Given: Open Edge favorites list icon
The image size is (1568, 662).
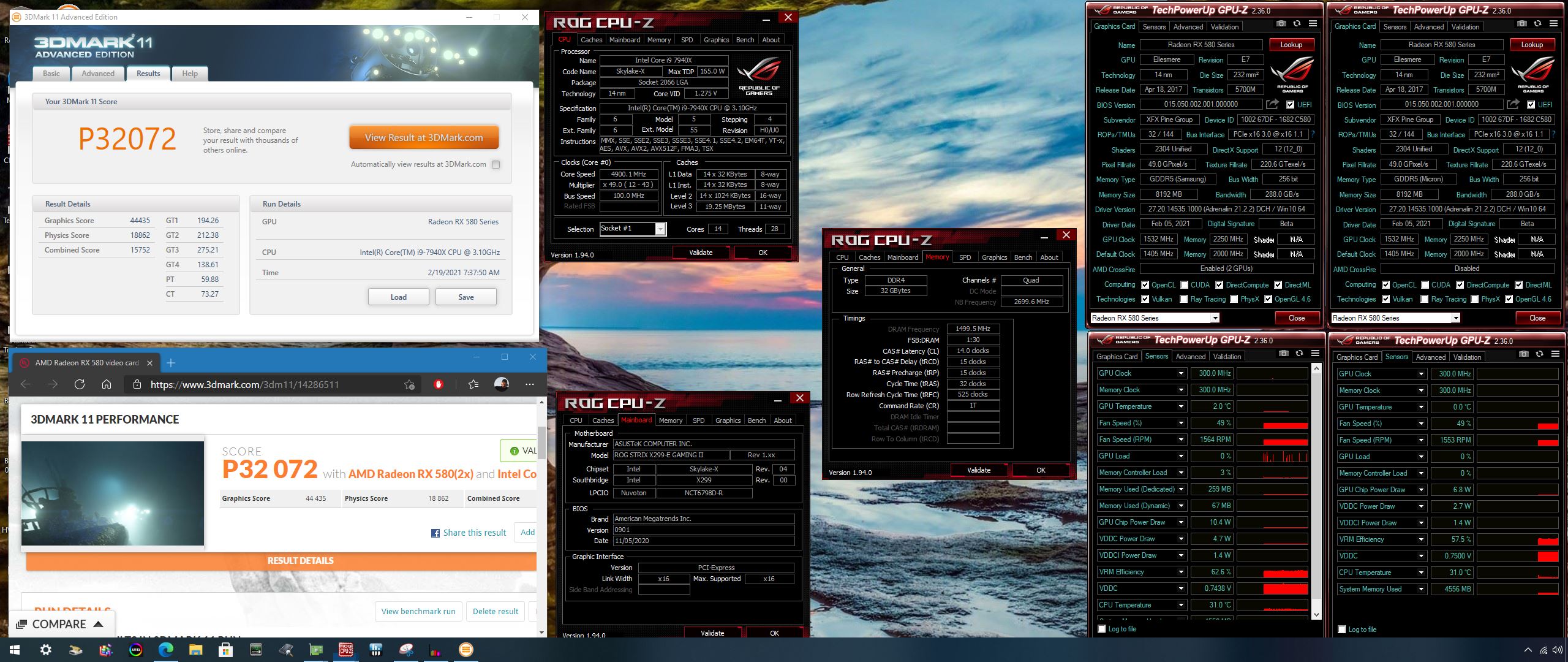Looking at the screenshot, I should pos(473,384).
